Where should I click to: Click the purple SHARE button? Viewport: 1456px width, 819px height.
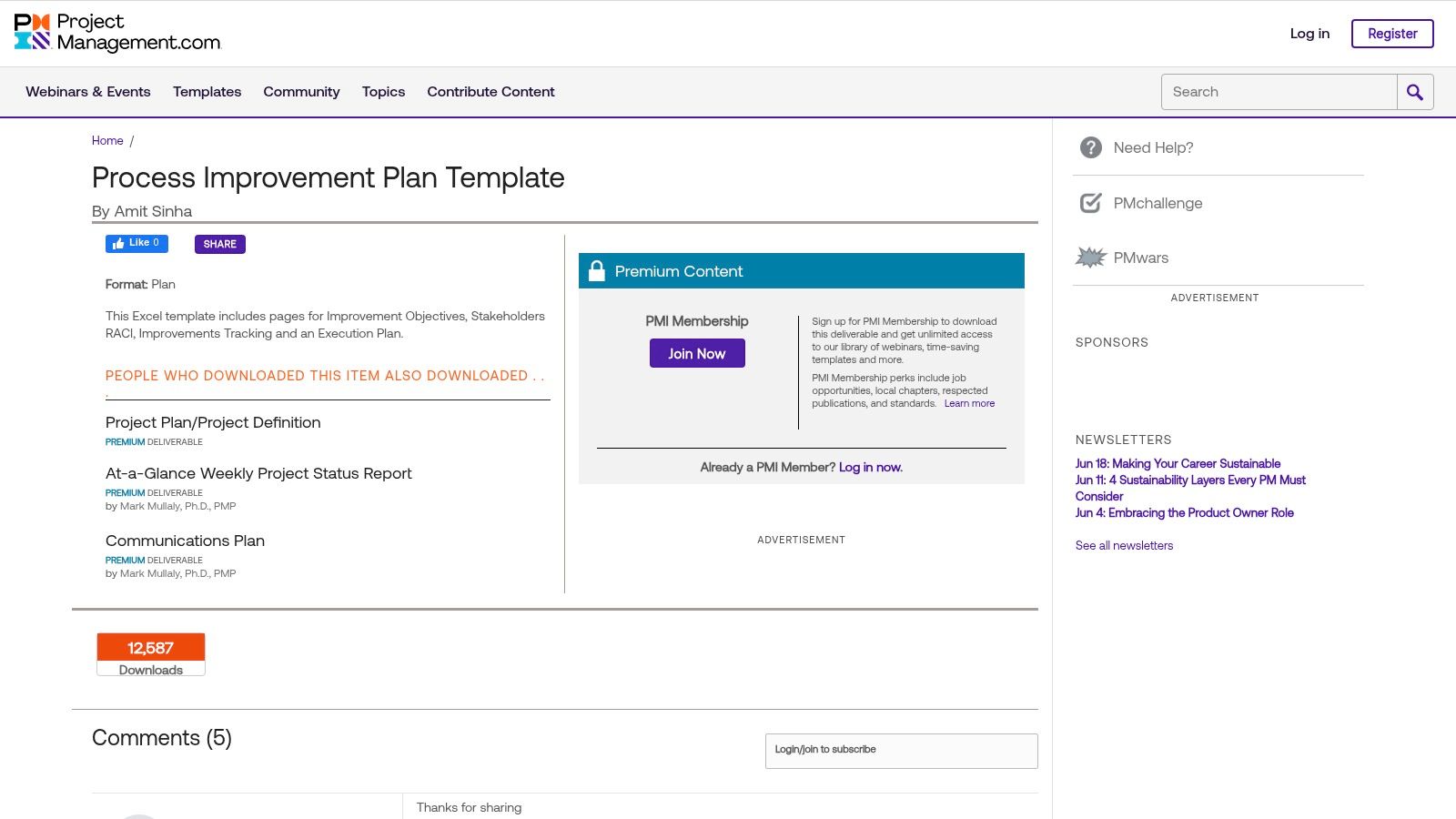point(219,244)
